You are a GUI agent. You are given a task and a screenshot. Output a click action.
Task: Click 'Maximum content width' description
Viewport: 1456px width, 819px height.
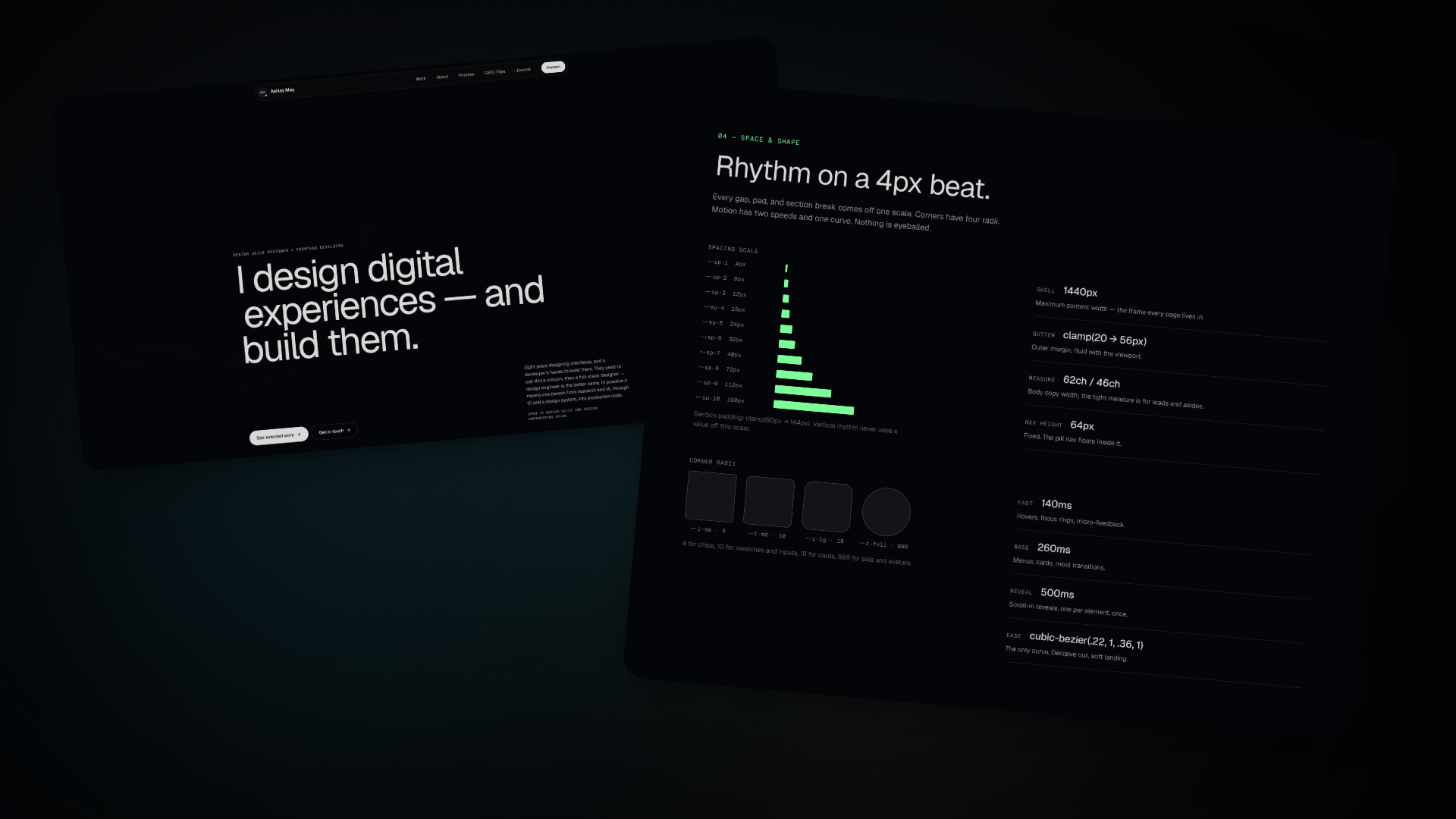click(1119, 310)
